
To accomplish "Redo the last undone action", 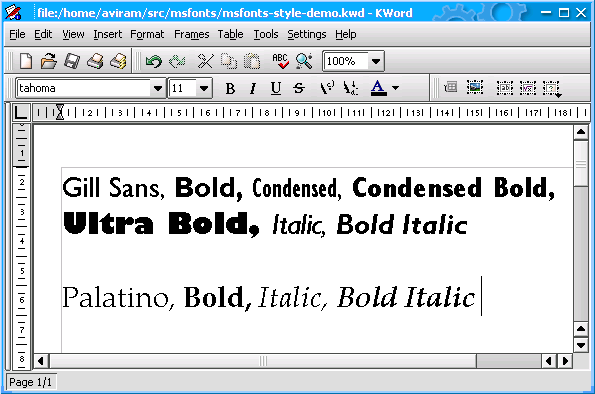I will click(x=177, y=61).
